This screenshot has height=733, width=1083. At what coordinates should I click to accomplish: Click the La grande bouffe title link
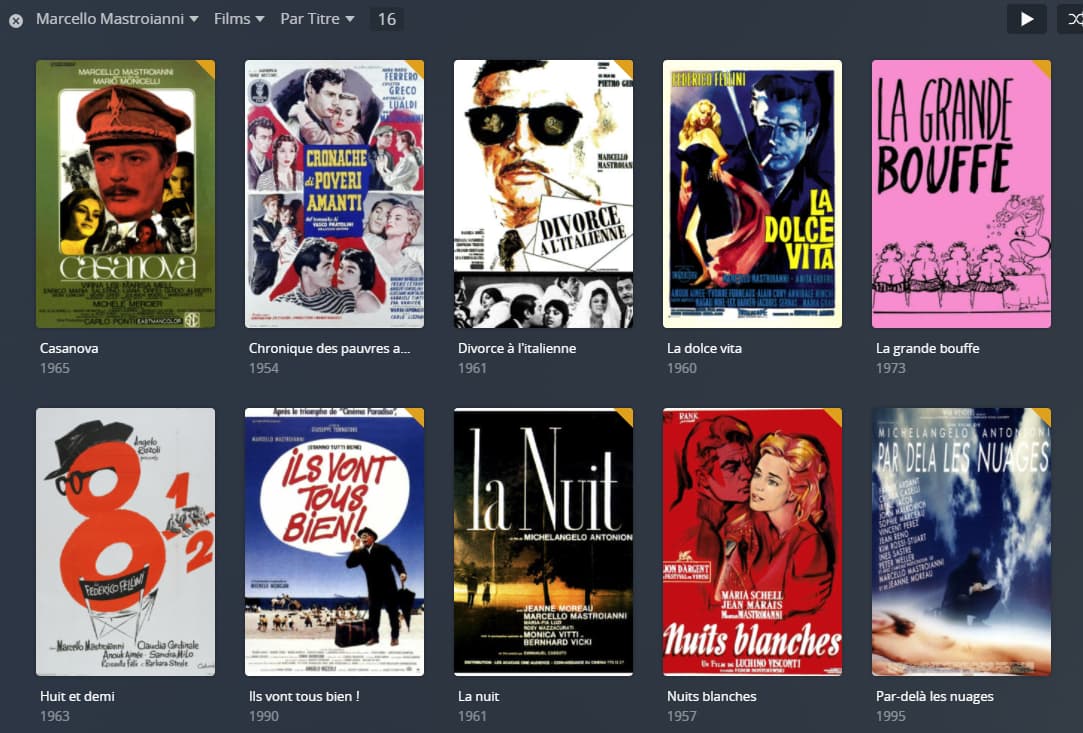(928, 348)
